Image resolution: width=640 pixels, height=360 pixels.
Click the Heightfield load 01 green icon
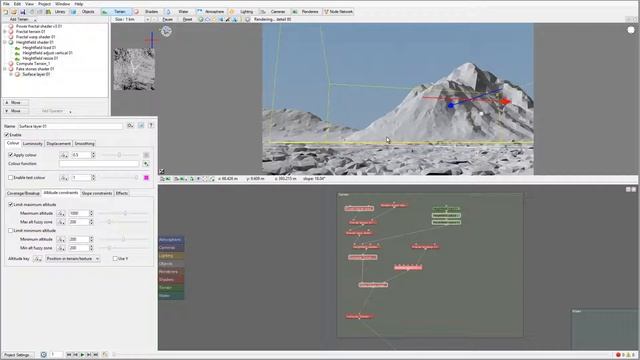[18, 48]
